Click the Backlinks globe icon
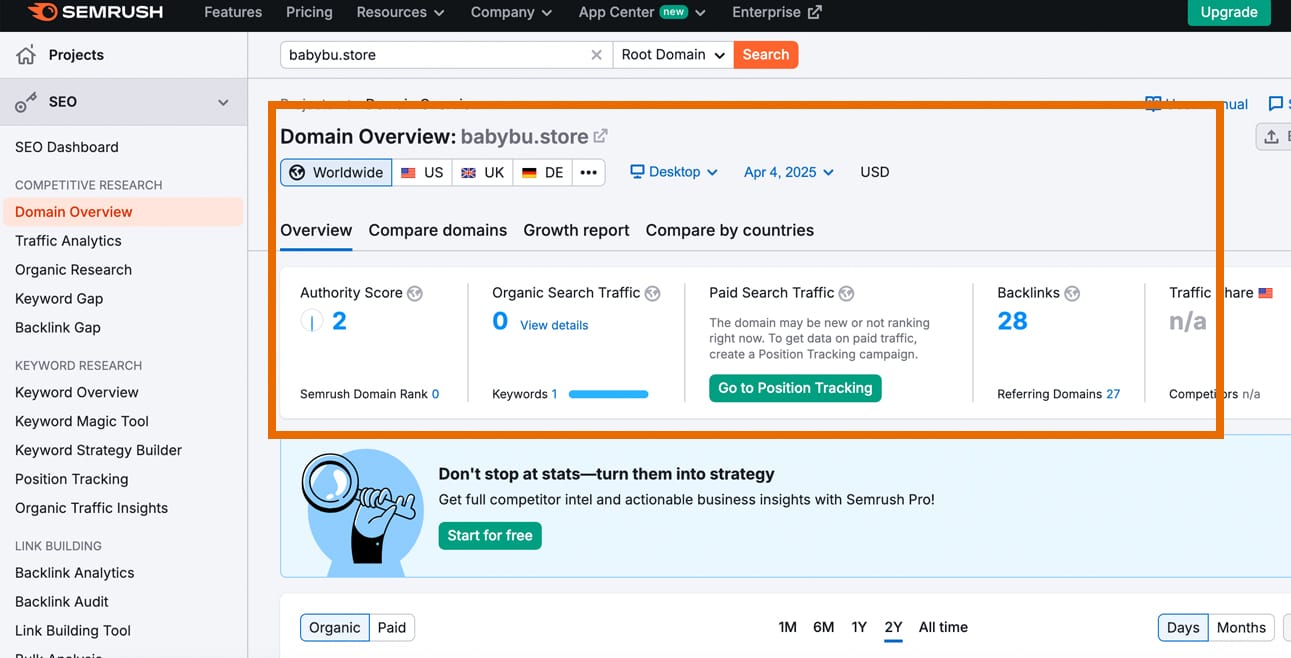Viewport: 1291px width, 658px height. (x=1072, y=293)
